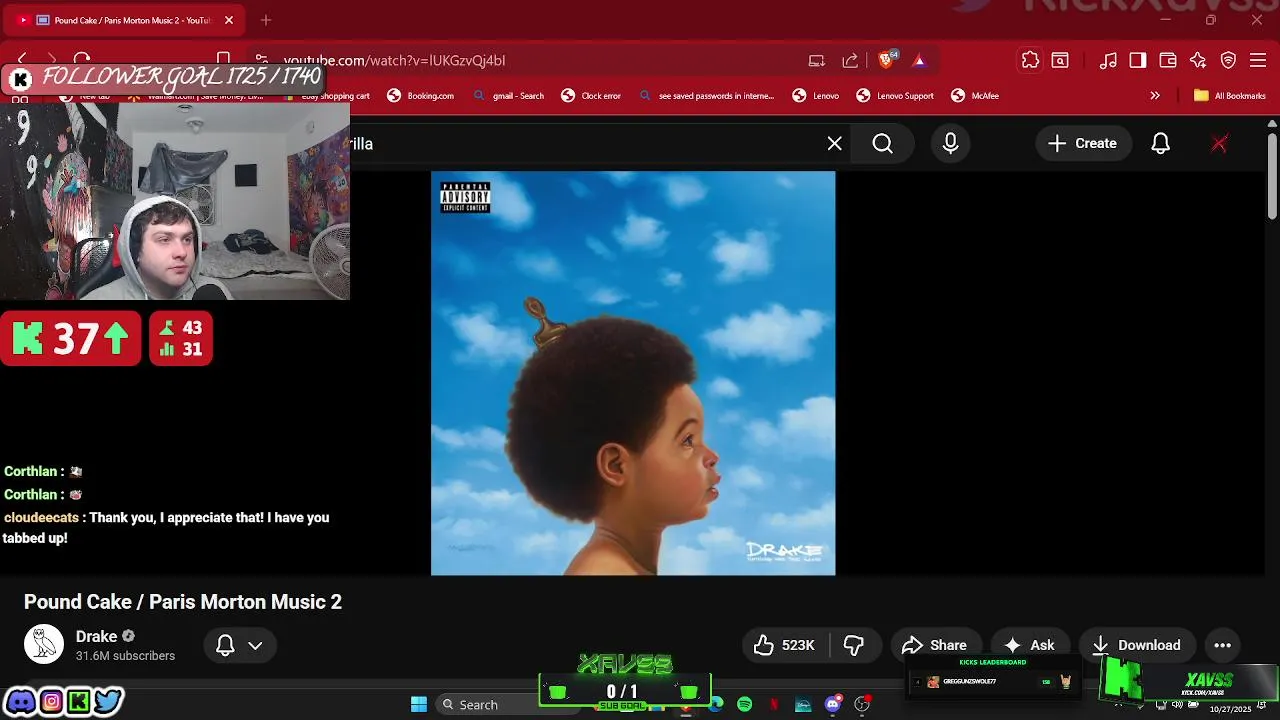Start voice search with the microphone
Screen dimensions: 1280x720
point(950,144)
